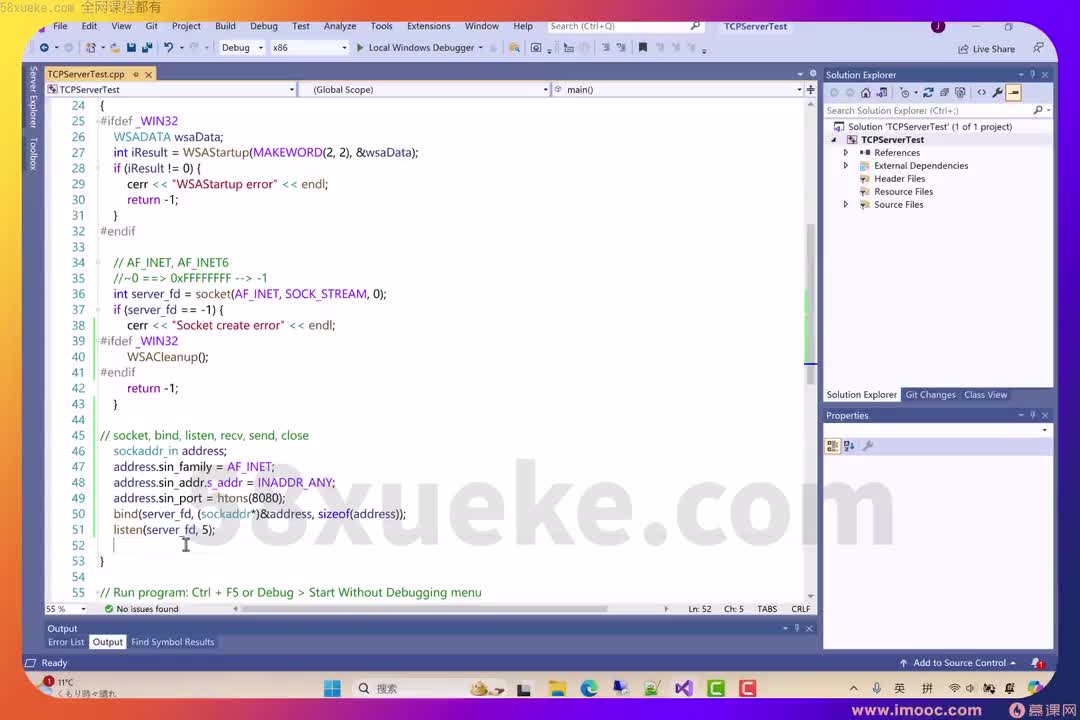Start Local Windows Debugger with play icon
This screenshot has height=720, width=1080.
360,48
